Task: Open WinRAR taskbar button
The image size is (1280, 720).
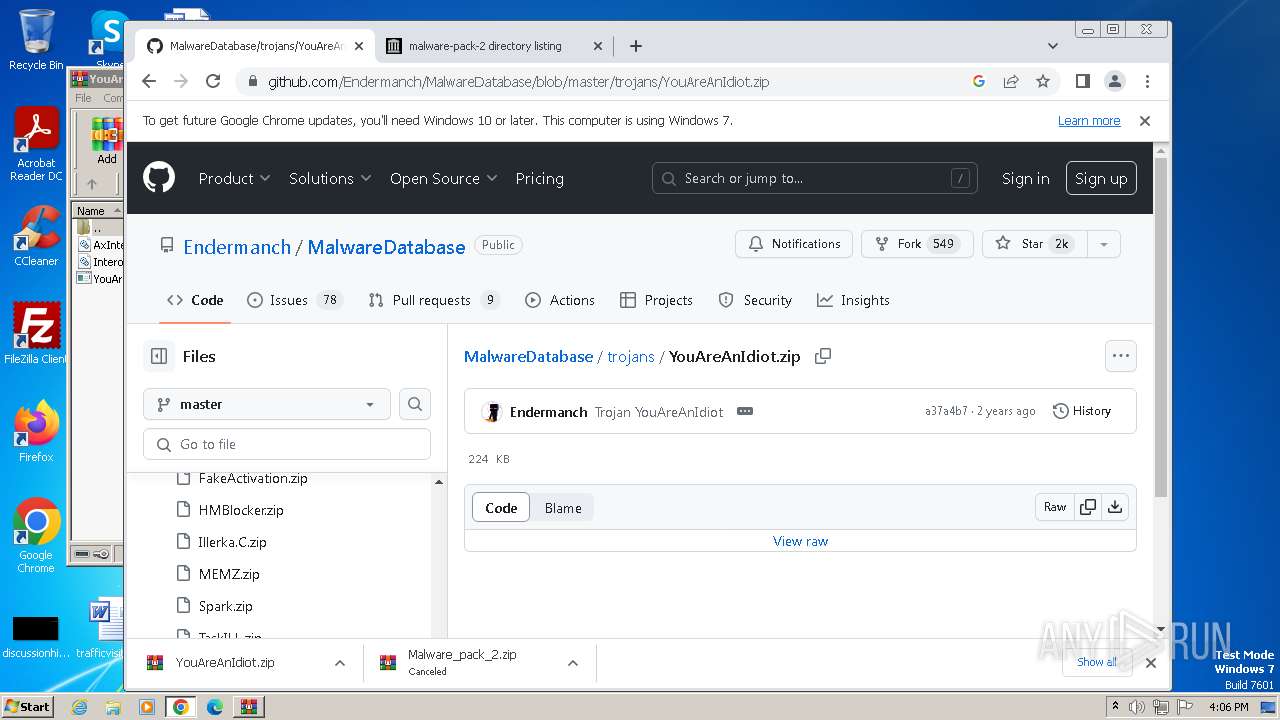Action: (248, 707)
